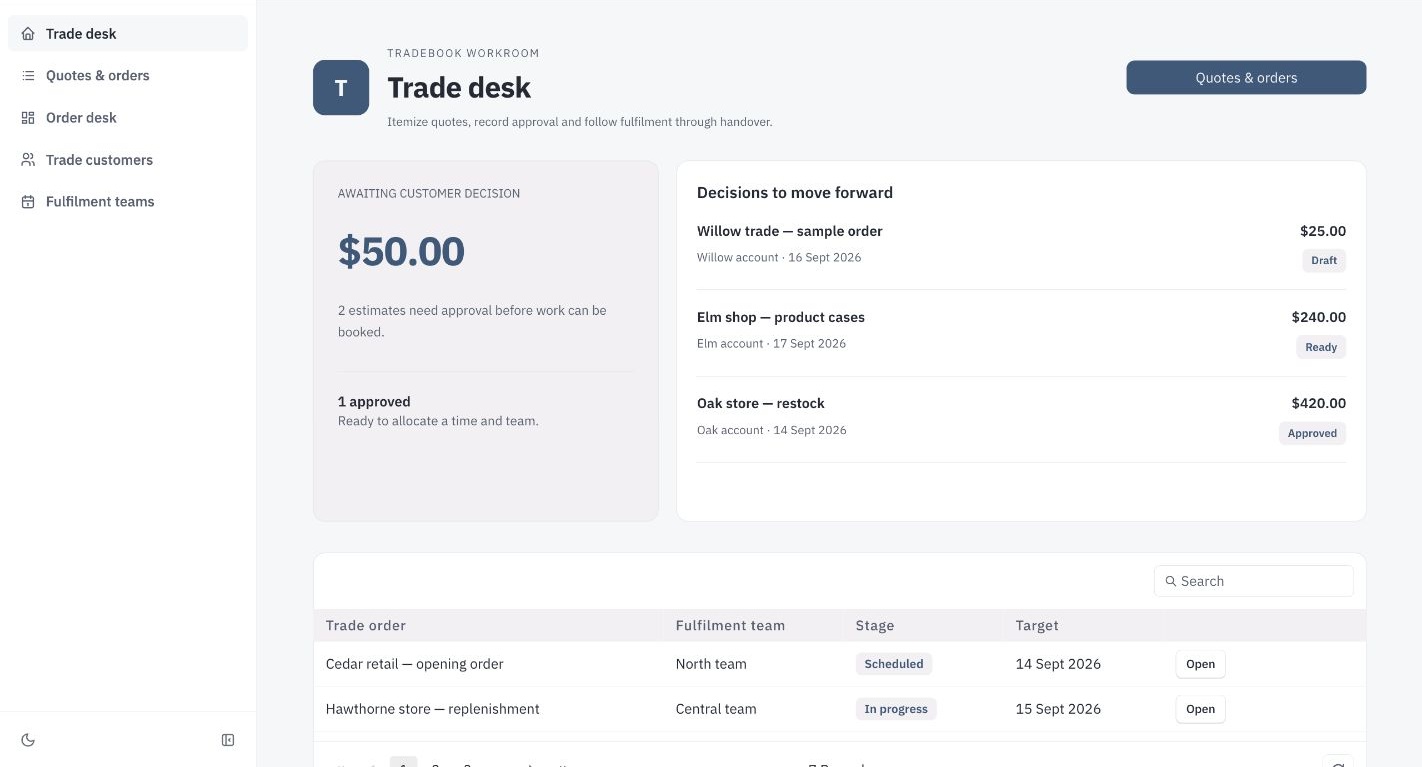
Task: Click the grid icon beside Order desk
Action: click(x=28, y=117)
